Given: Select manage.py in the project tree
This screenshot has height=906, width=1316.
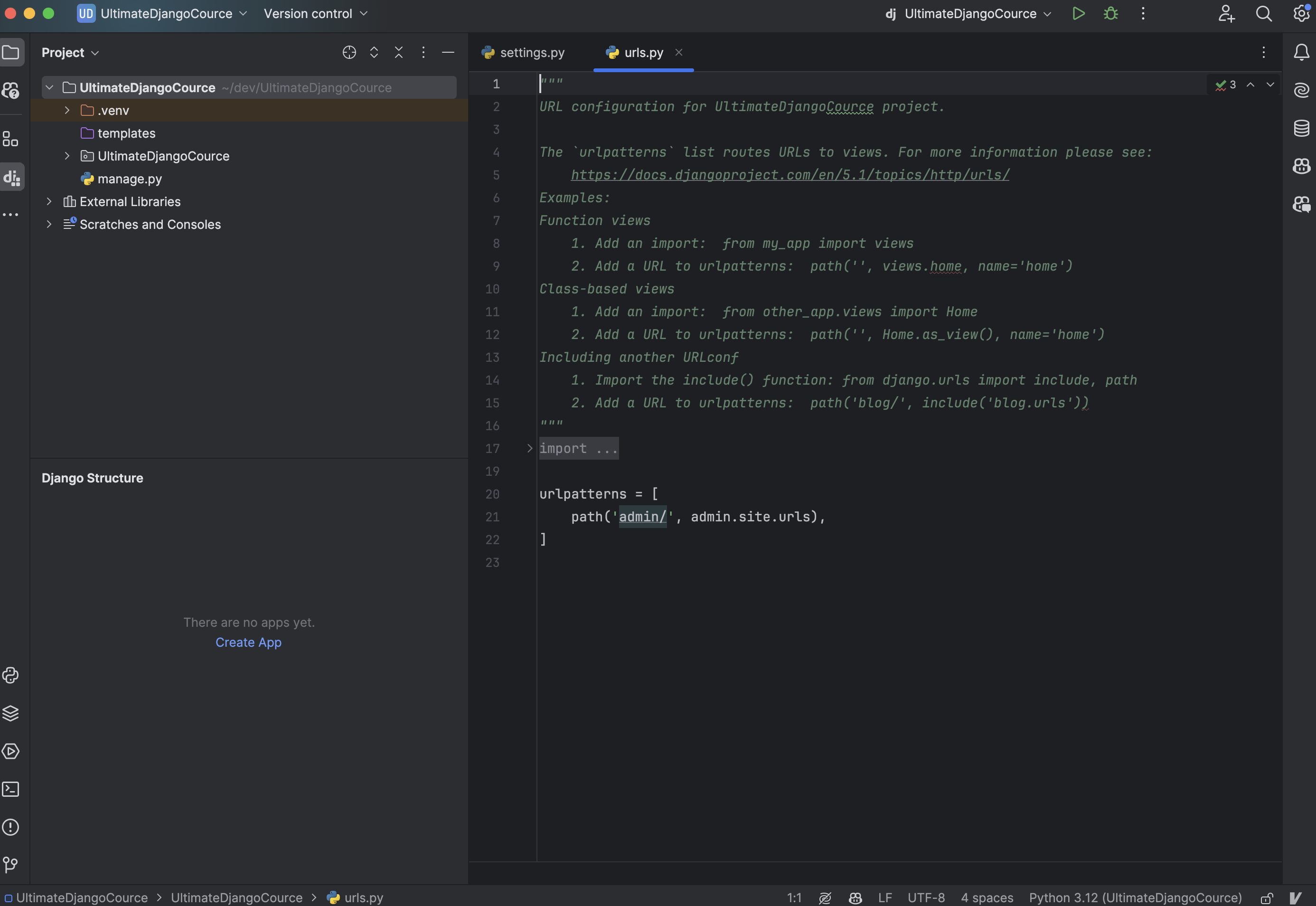Looking at the screenshot, I should (130, 179).
